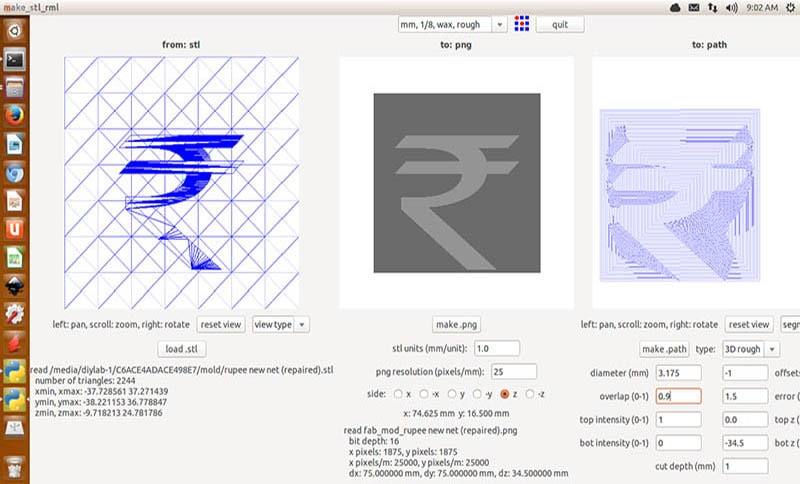Select side -x radio button
Screen dimensions: 800x484
(423, 394)
